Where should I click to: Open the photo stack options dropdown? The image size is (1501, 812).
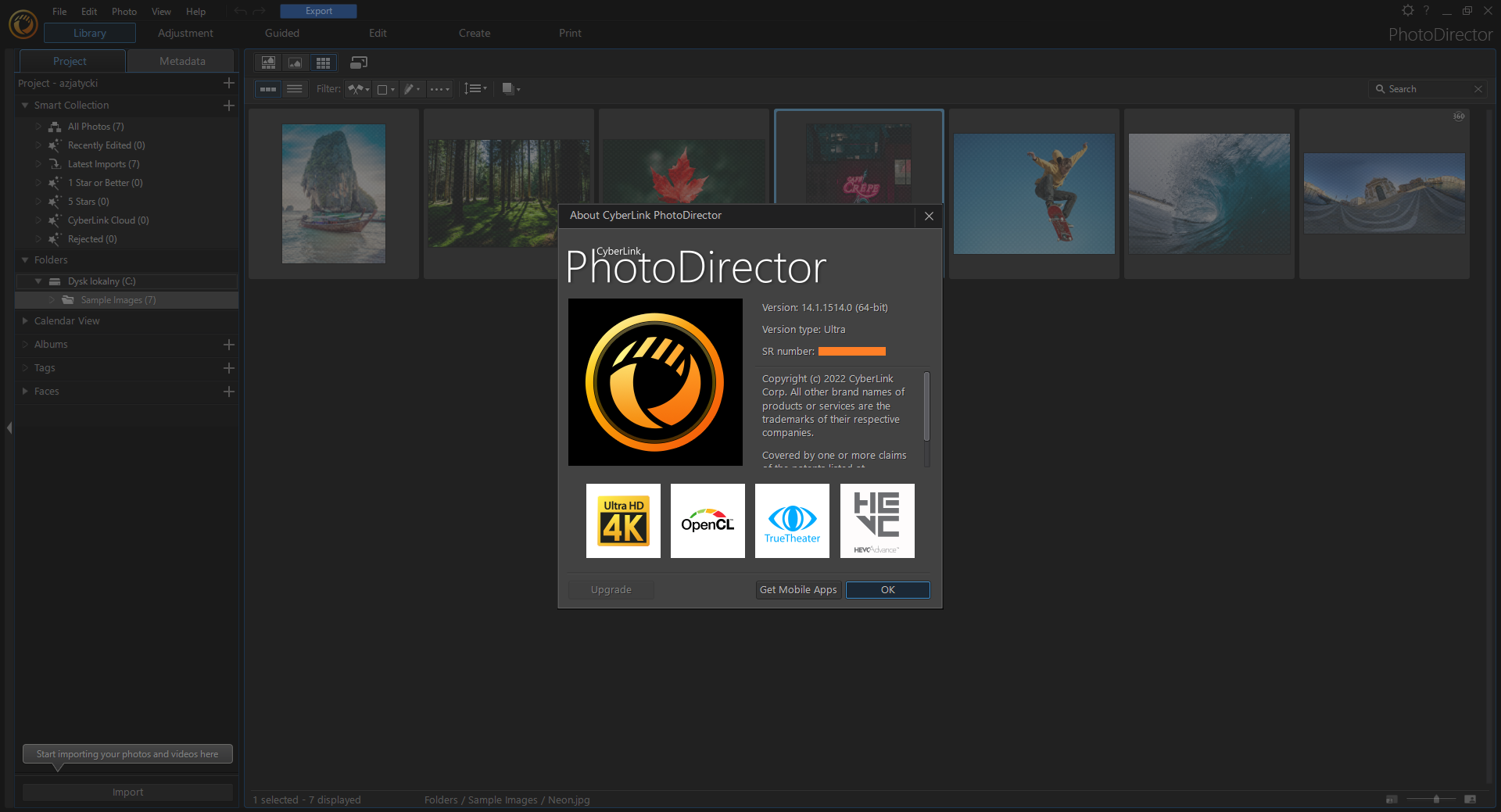pyautogui.click(x=511, y=89)
